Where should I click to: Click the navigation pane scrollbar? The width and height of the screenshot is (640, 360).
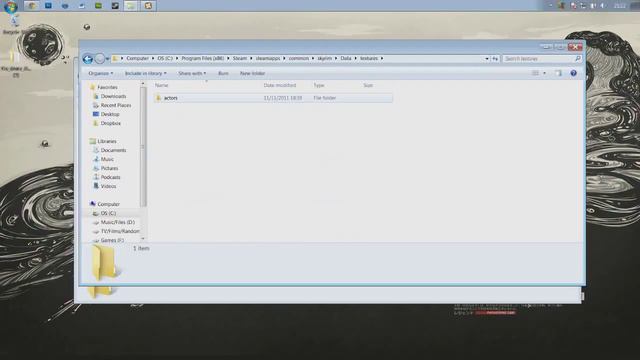point(143,147)
